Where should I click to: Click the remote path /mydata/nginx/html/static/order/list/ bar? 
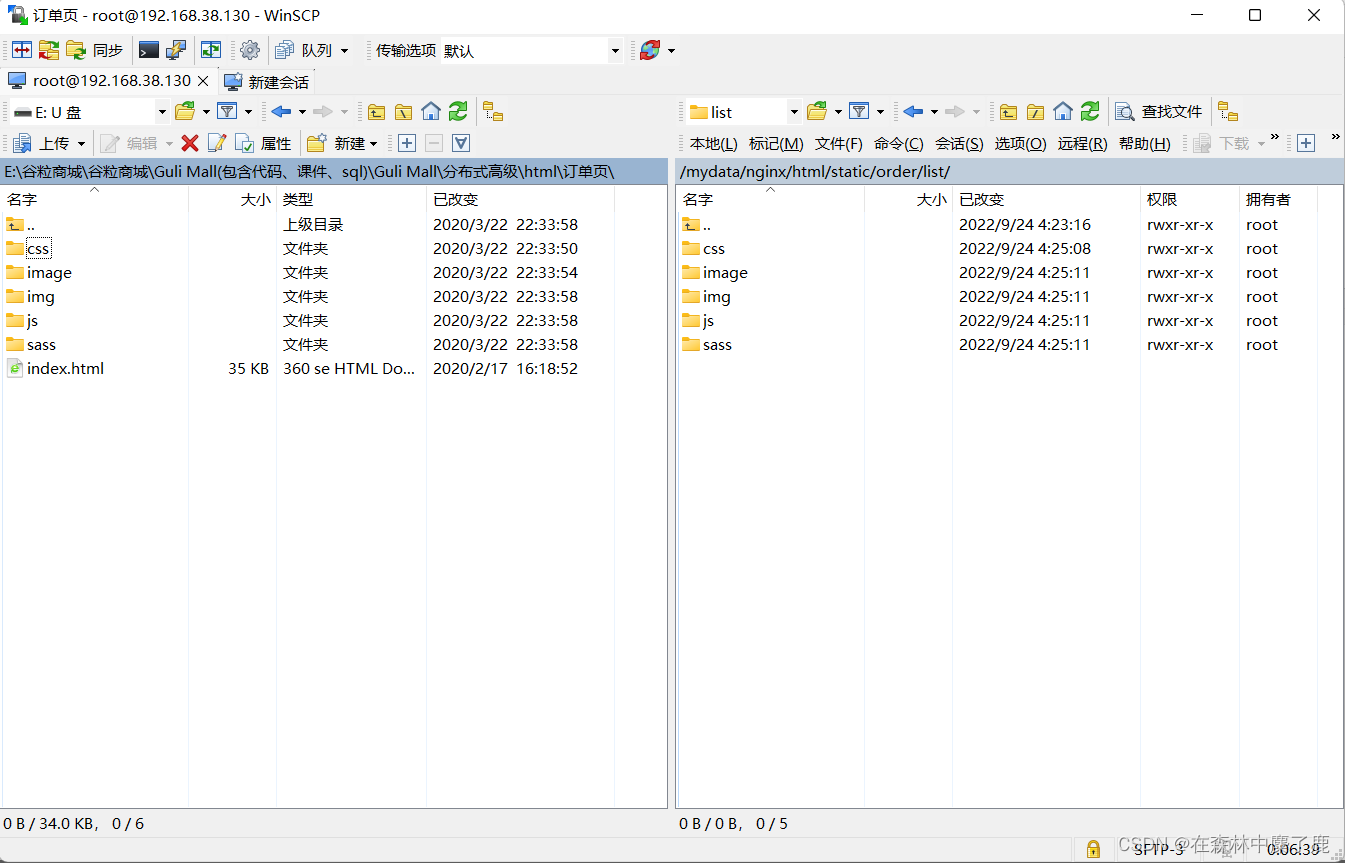(1009, 172)
